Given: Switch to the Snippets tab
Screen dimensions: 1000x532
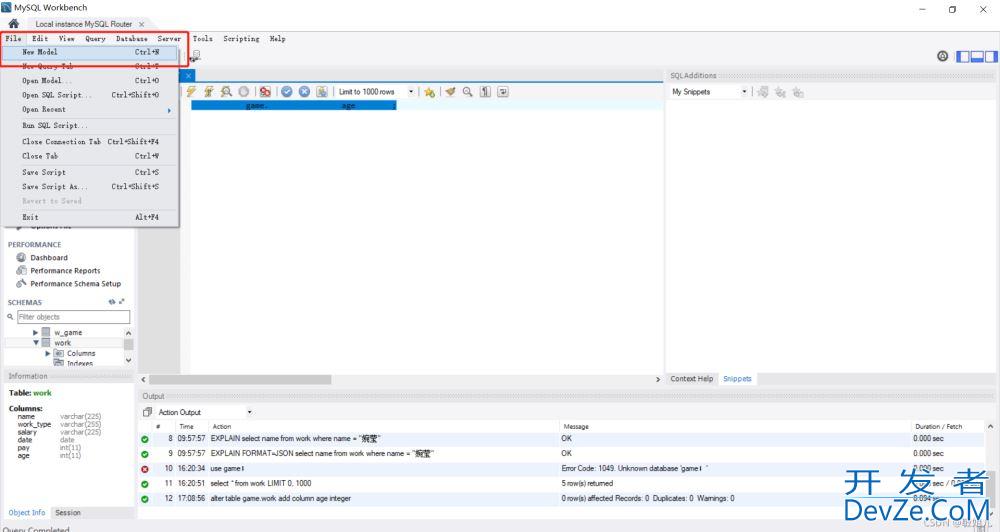Looking at the screenshot, I should point(737,378).
